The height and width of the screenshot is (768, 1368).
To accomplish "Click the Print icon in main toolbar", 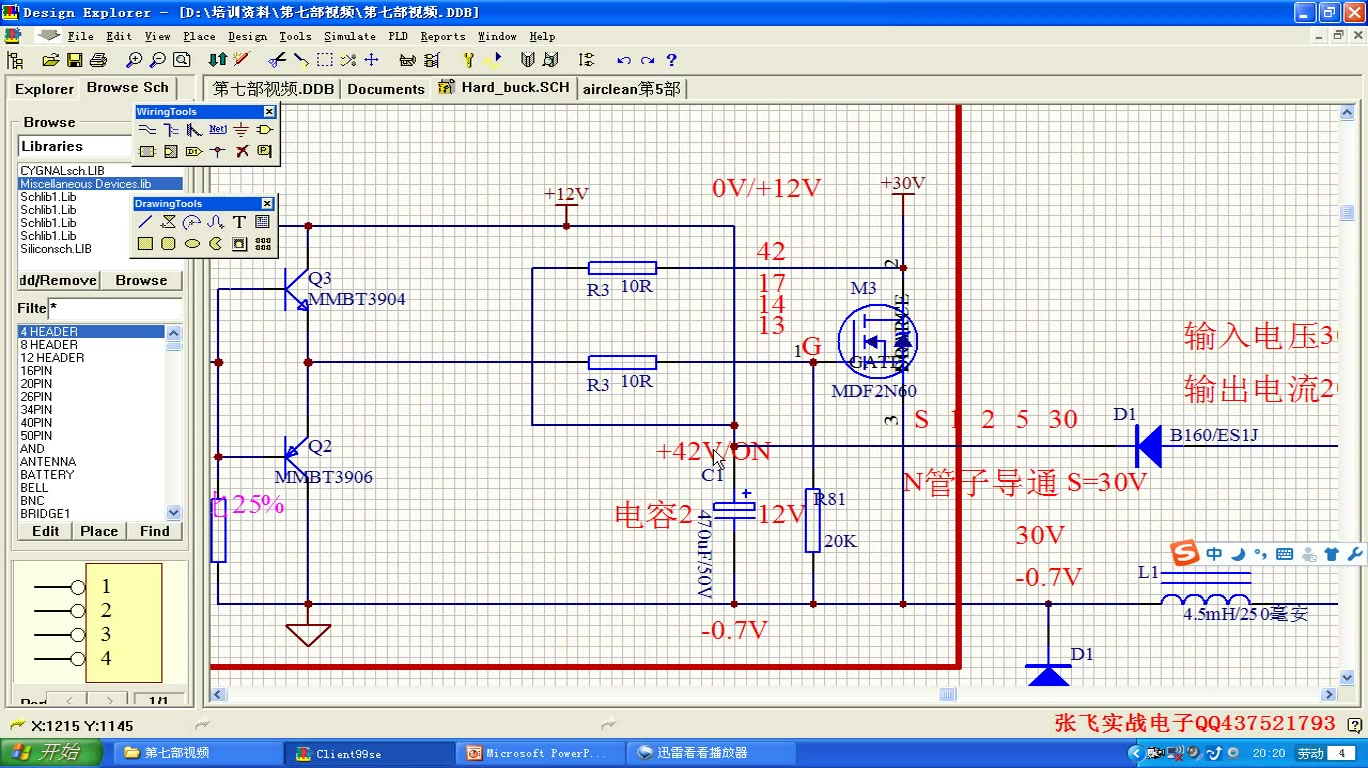I will click(98, 61).
